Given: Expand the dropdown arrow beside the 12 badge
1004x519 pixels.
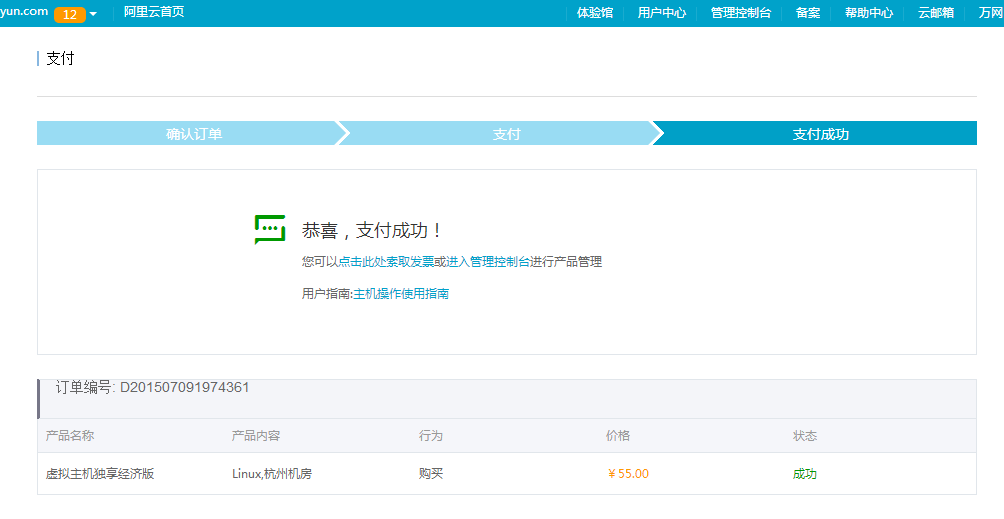Looking at the screenshot, I should [93, 14].
